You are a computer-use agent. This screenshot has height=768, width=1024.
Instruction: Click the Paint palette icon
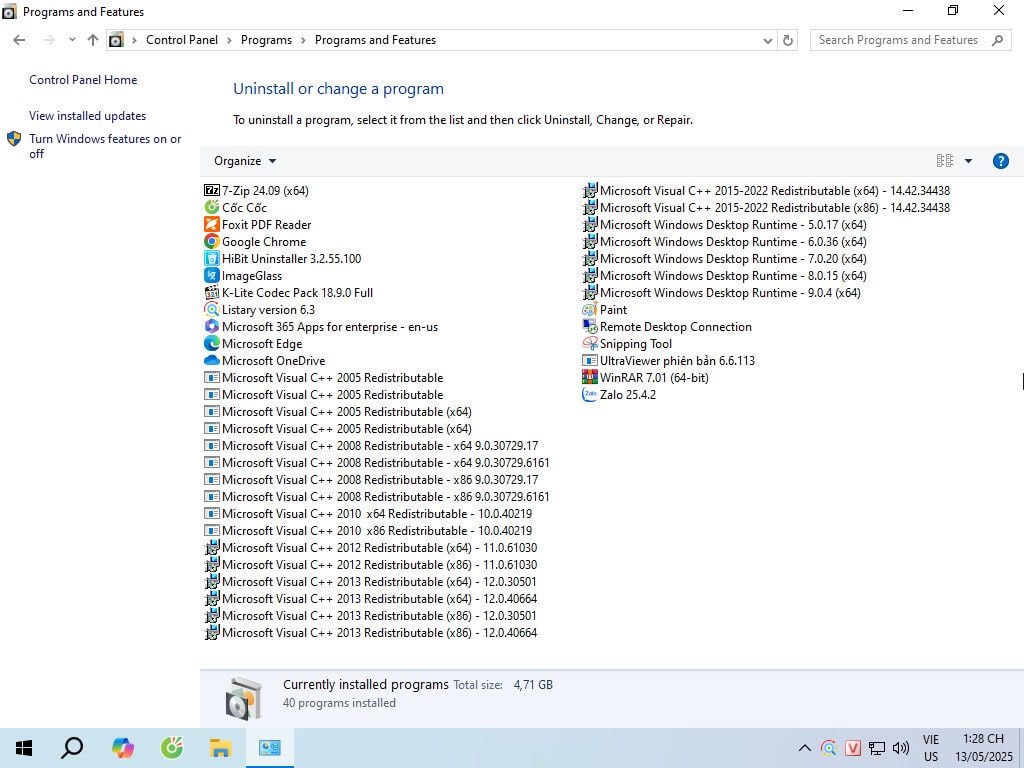590,310
